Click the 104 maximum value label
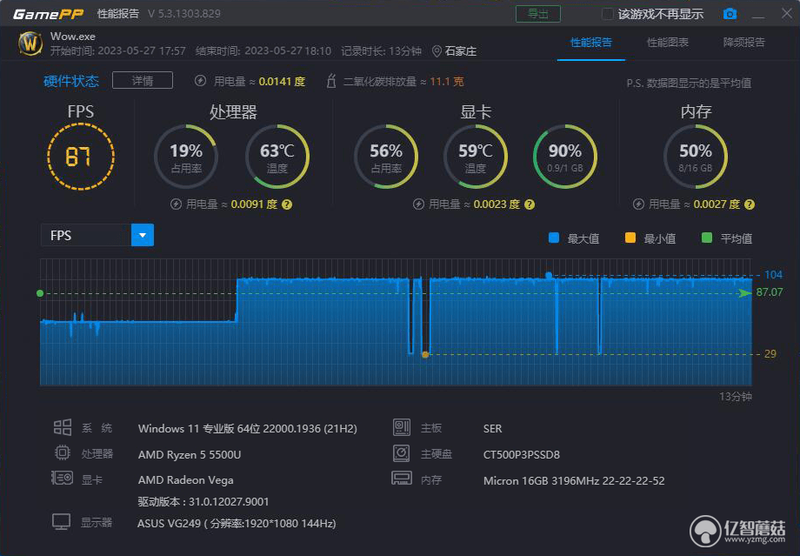The width and height of the screenshot is (800, 556). (x=773, y=275)
